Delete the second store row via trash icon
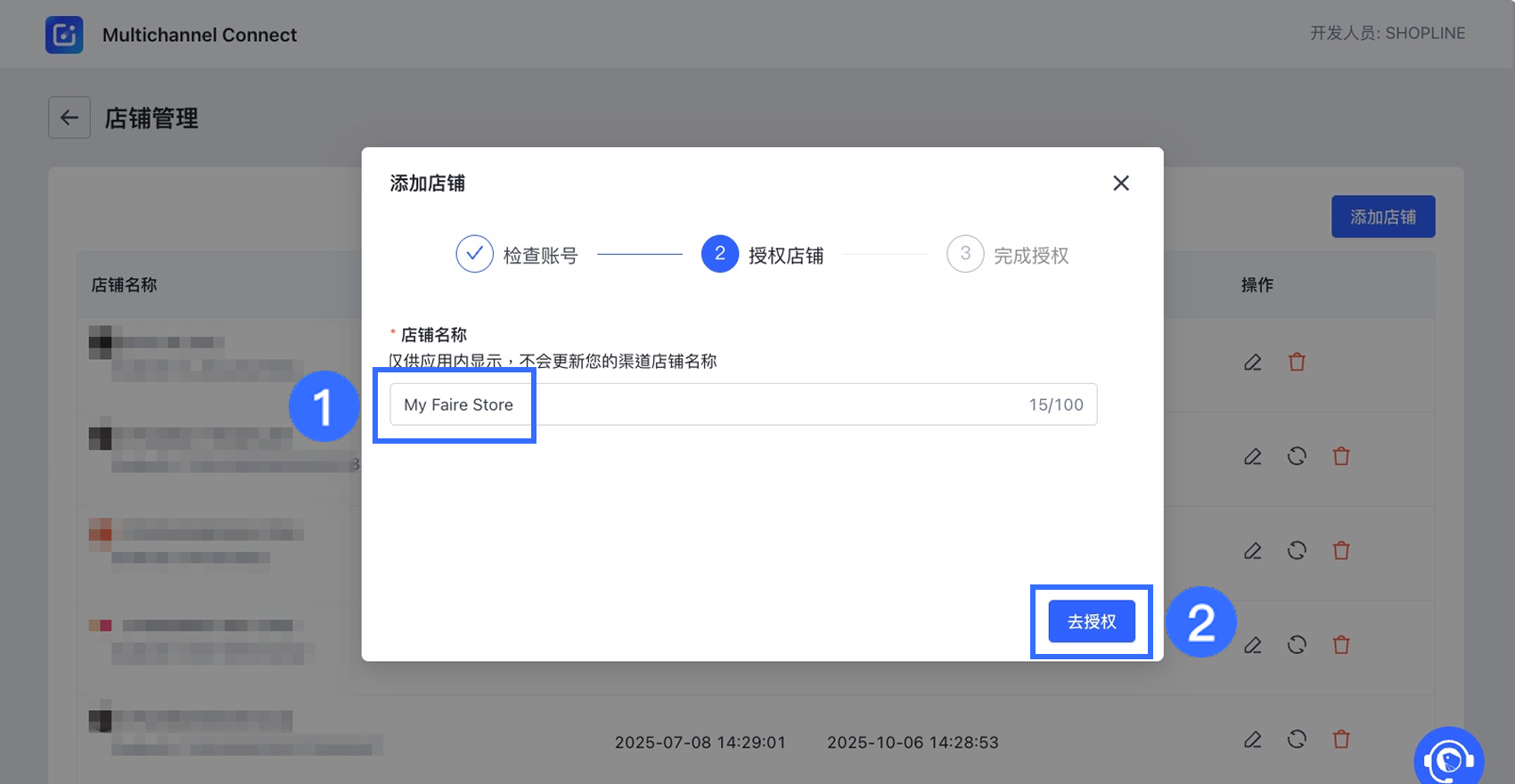The width and height of the screenshot is (1515, 784). point(1341,456)
